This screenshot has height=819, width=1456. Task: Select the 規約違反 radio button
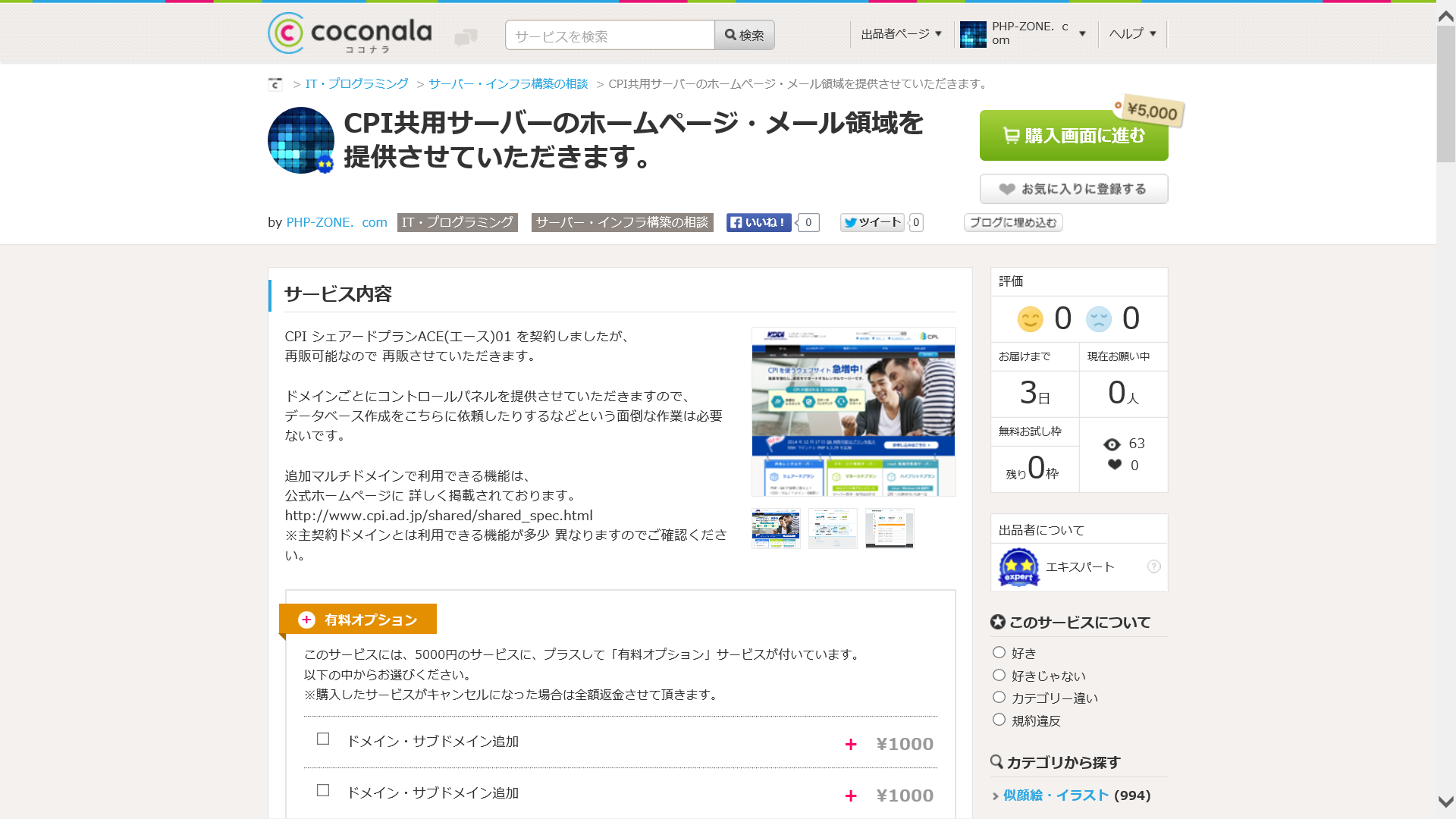coord(999,719)
